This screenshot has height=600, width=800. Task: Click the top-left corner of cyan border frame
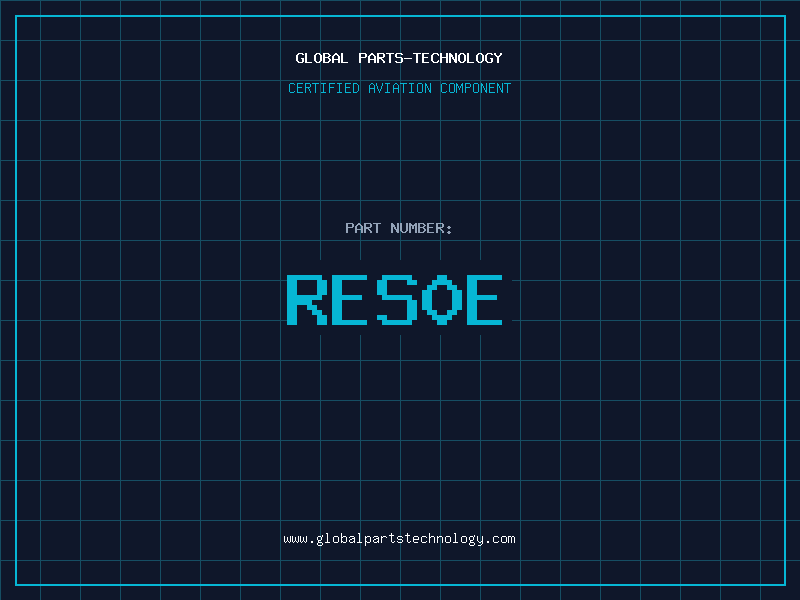[16, 16]
